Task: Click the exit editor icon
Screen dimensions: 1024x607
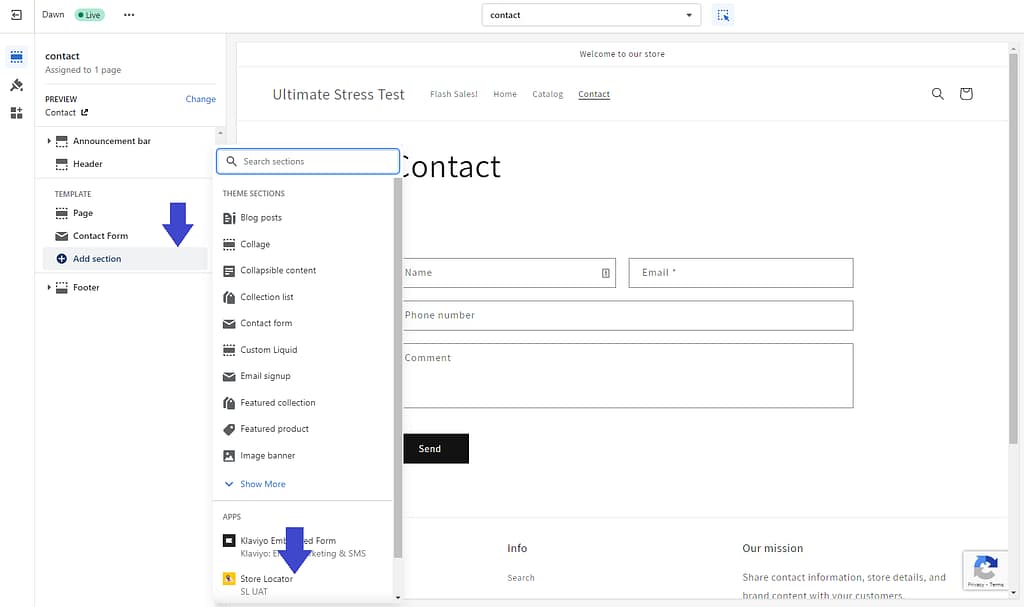Action: [16, 15]
